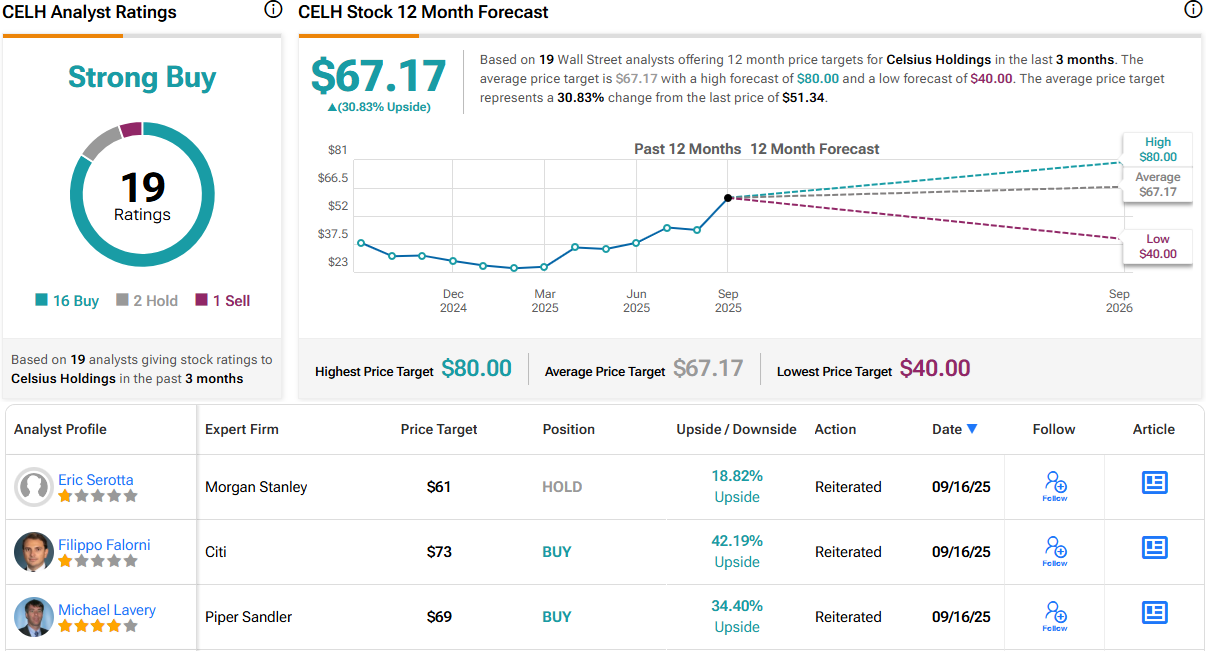Follow analyst Michael Lavery

click(x=1054, y=617)
